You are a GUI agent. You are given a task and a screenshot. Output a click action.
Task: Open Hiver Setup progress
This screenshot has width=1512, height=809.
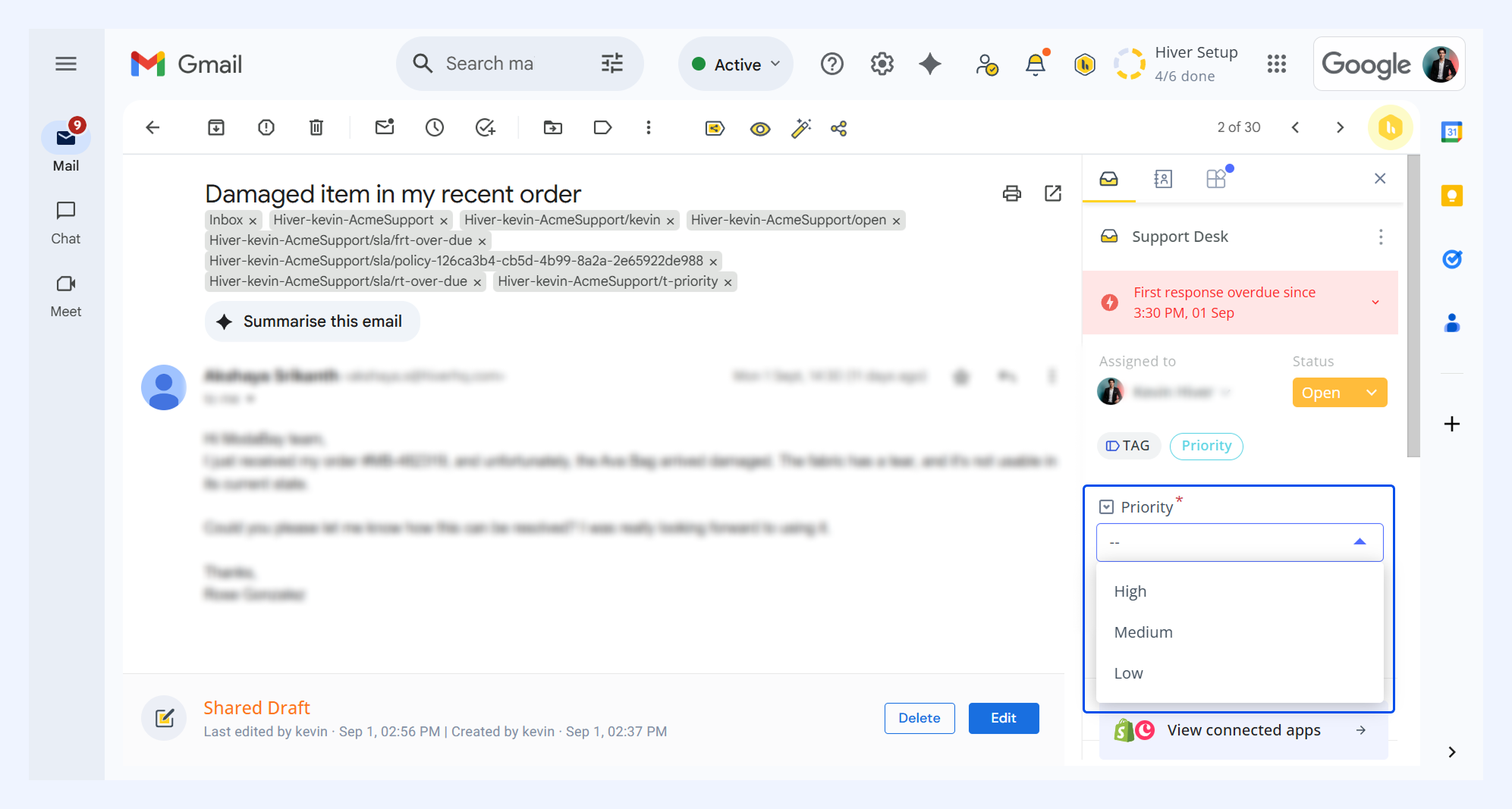point(1177,64)
